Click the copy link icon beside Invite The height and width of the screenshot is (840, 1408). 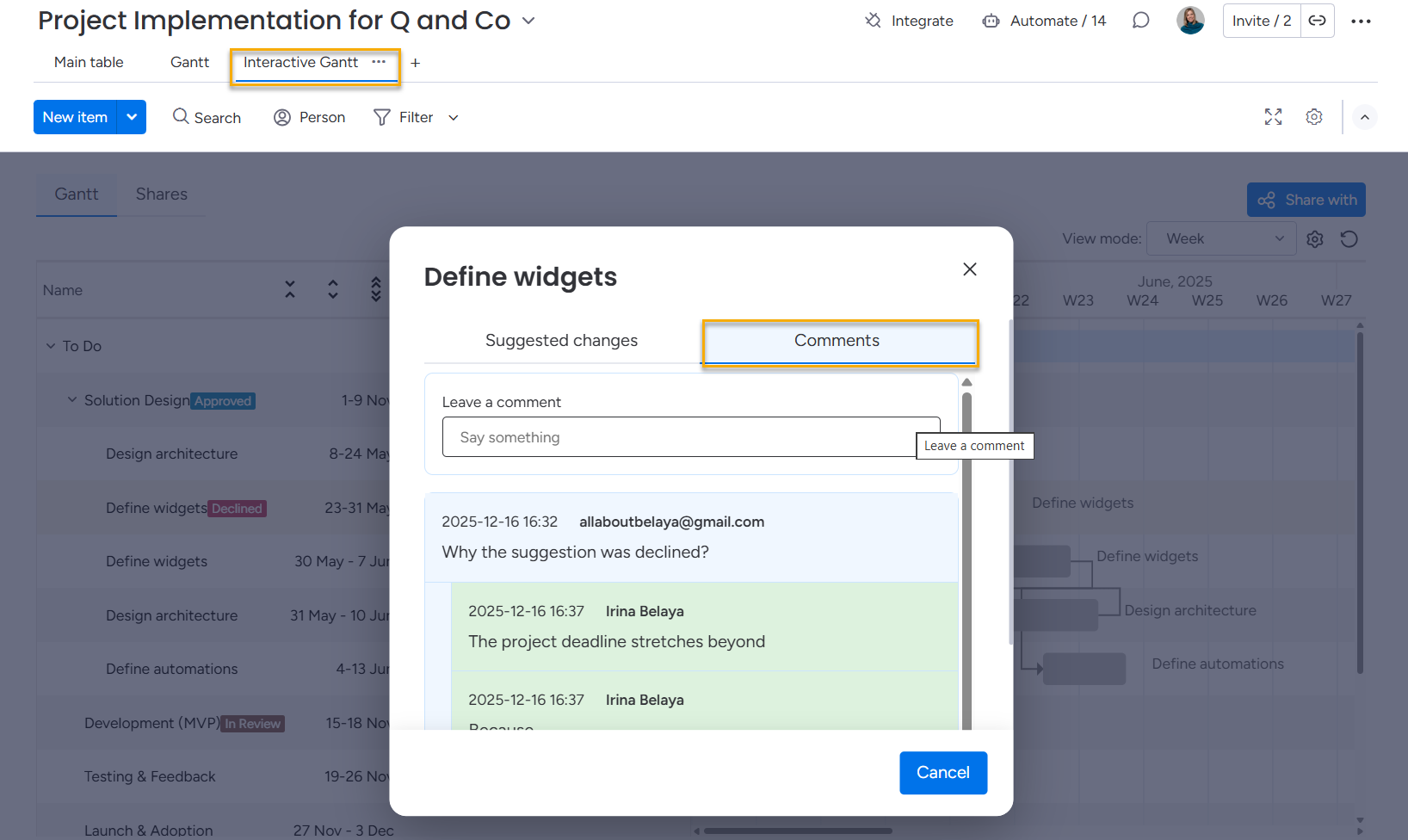tap(1317, 21)
